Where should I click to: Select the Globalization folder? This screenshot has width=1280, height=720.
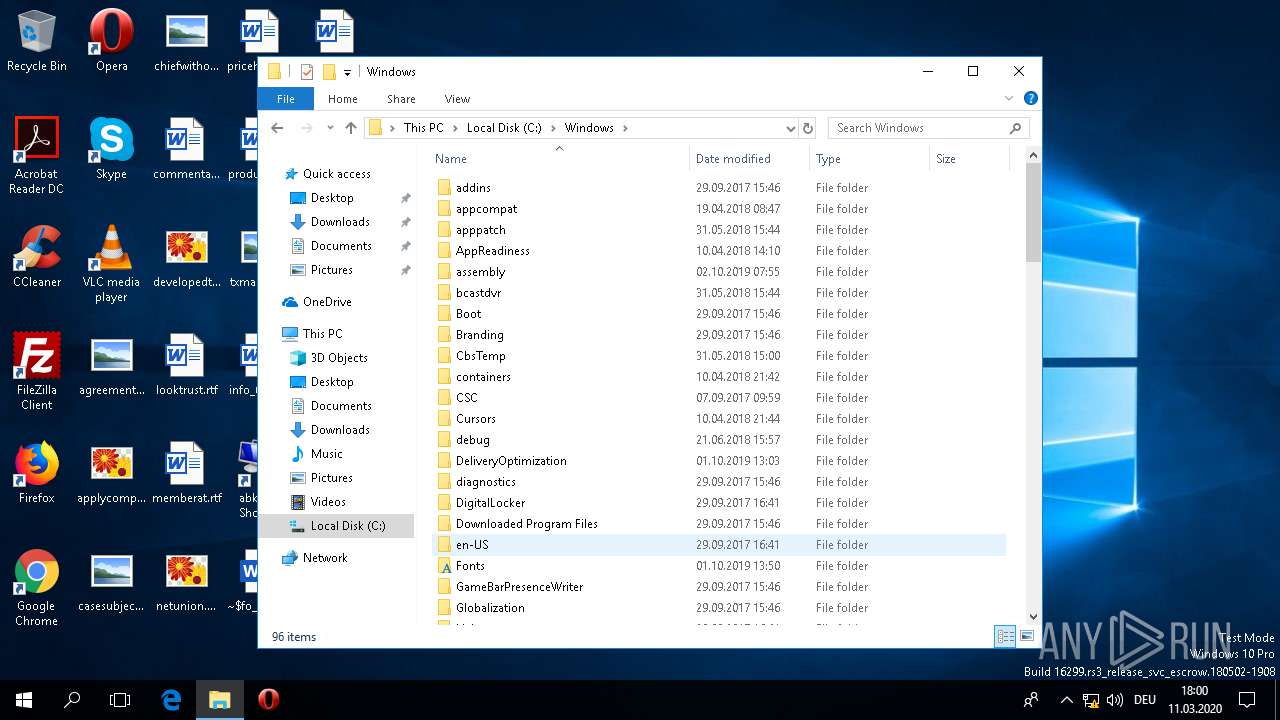click(718, 608)
